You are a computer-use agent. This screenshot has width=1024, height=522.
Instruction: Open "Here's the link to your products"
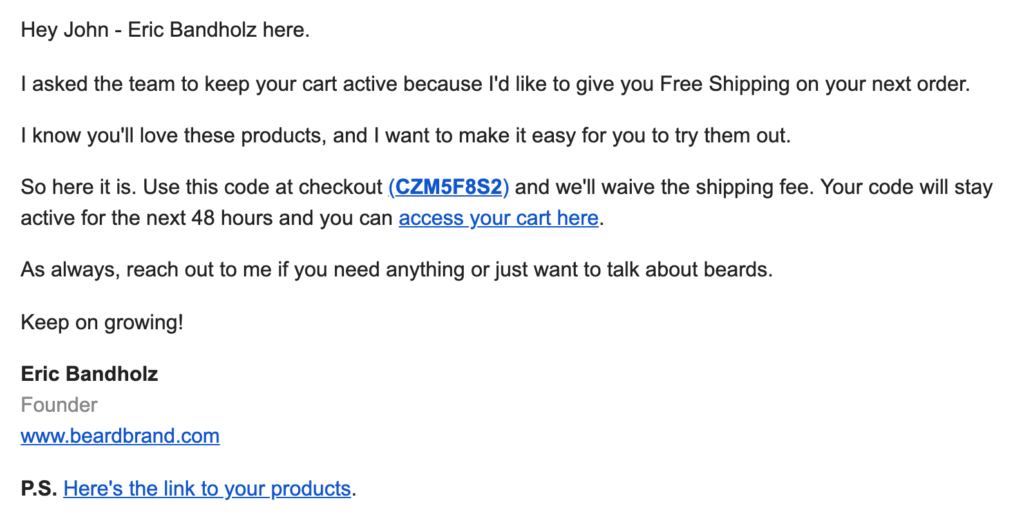pos(207,489)
